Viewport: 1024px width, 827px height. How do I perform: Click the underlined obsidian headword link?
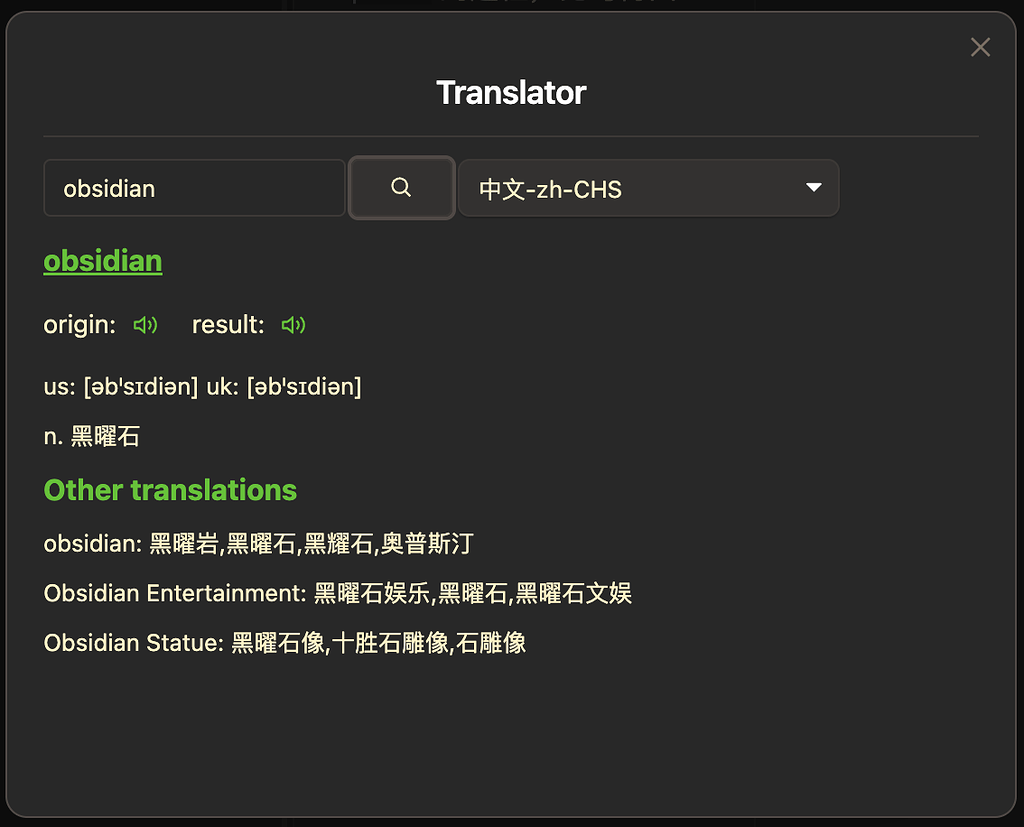click(102, 260)
